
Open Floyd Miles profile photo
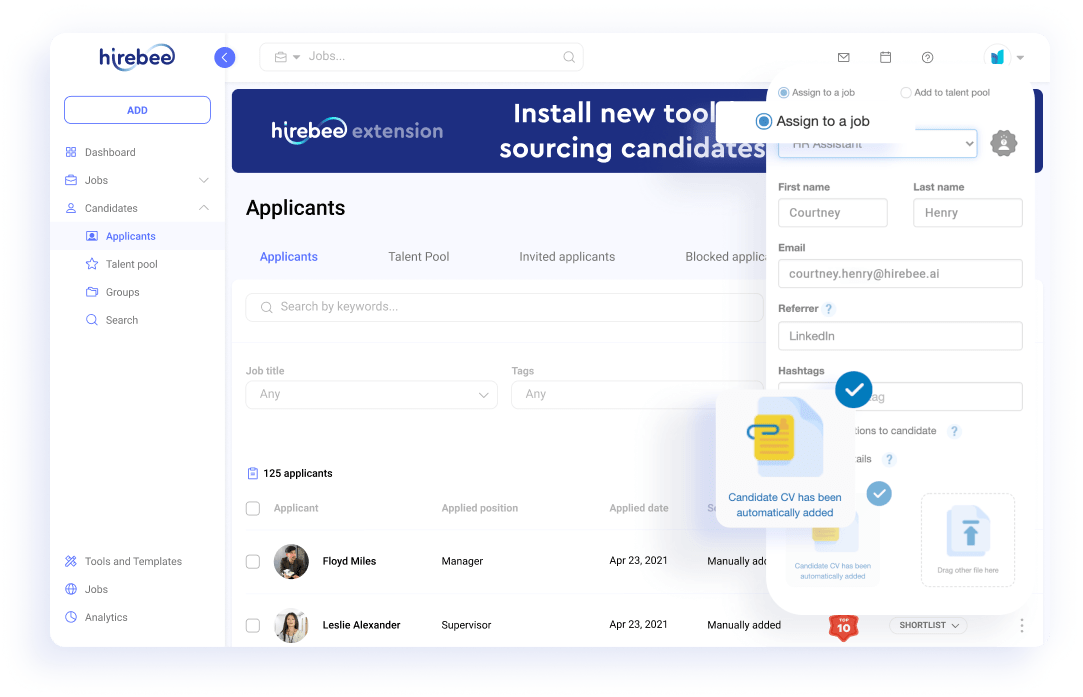[291, 562]
